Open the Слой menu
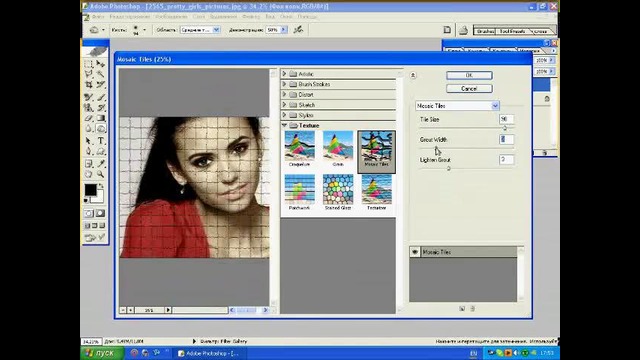 pos(199,17)
